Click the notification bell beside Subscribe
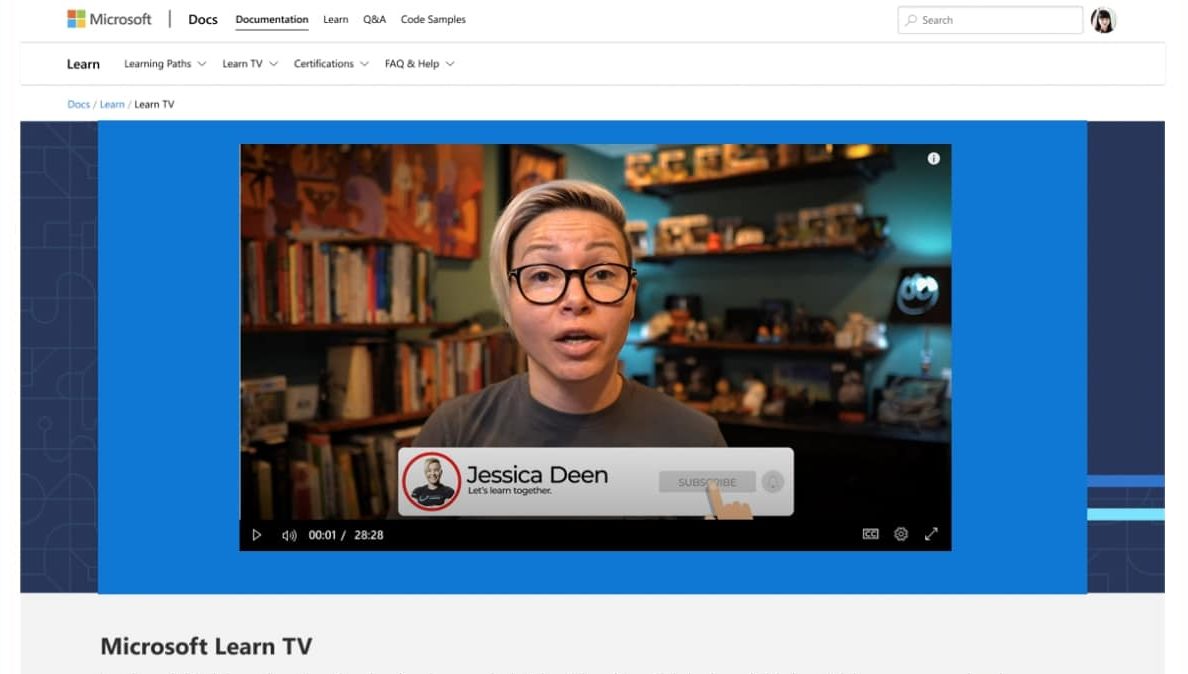The width and height of the screenshot is (1188, 674). click(773, 482)
